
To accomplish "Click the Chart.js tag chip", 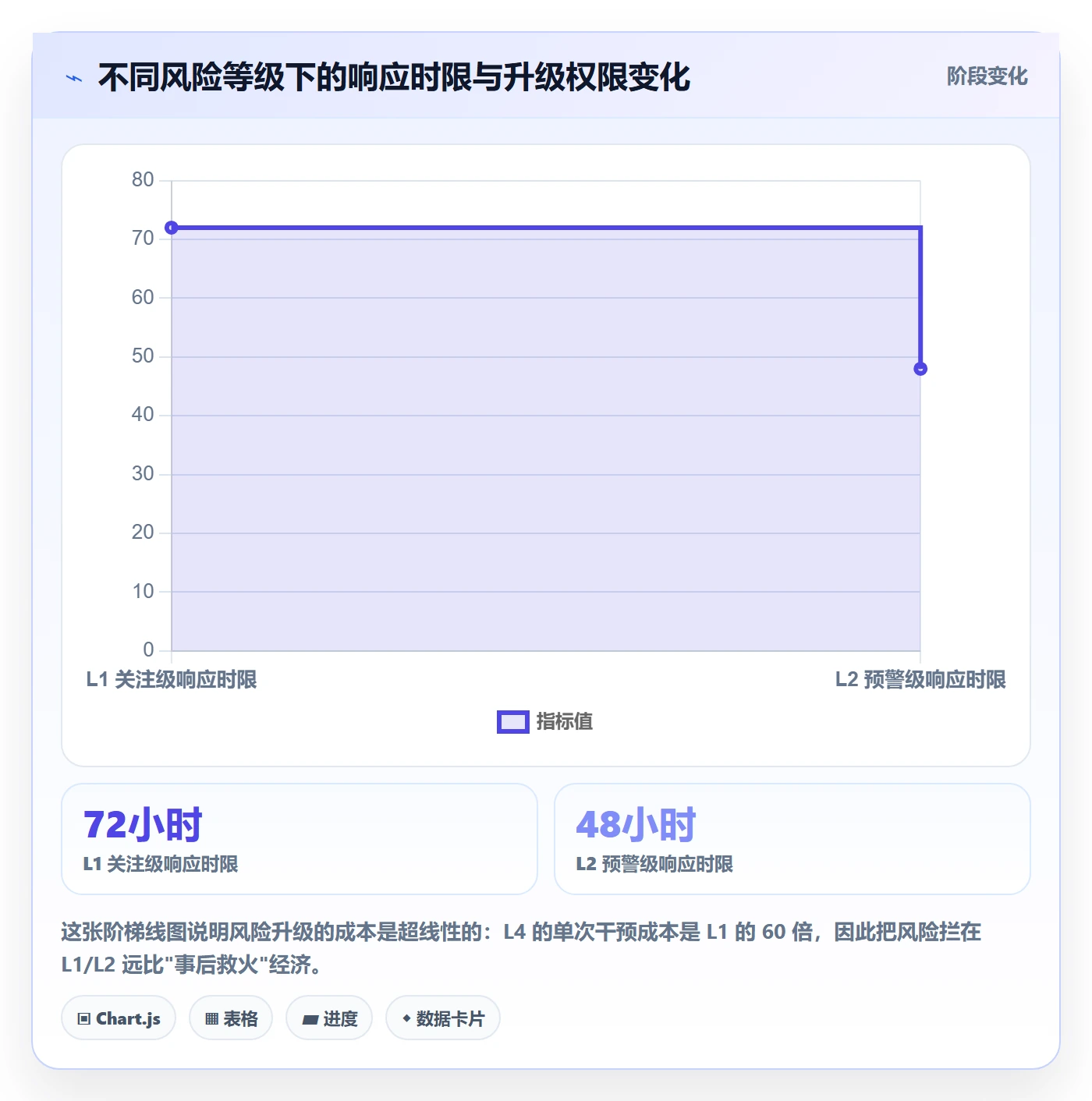I will (119, 1018).
